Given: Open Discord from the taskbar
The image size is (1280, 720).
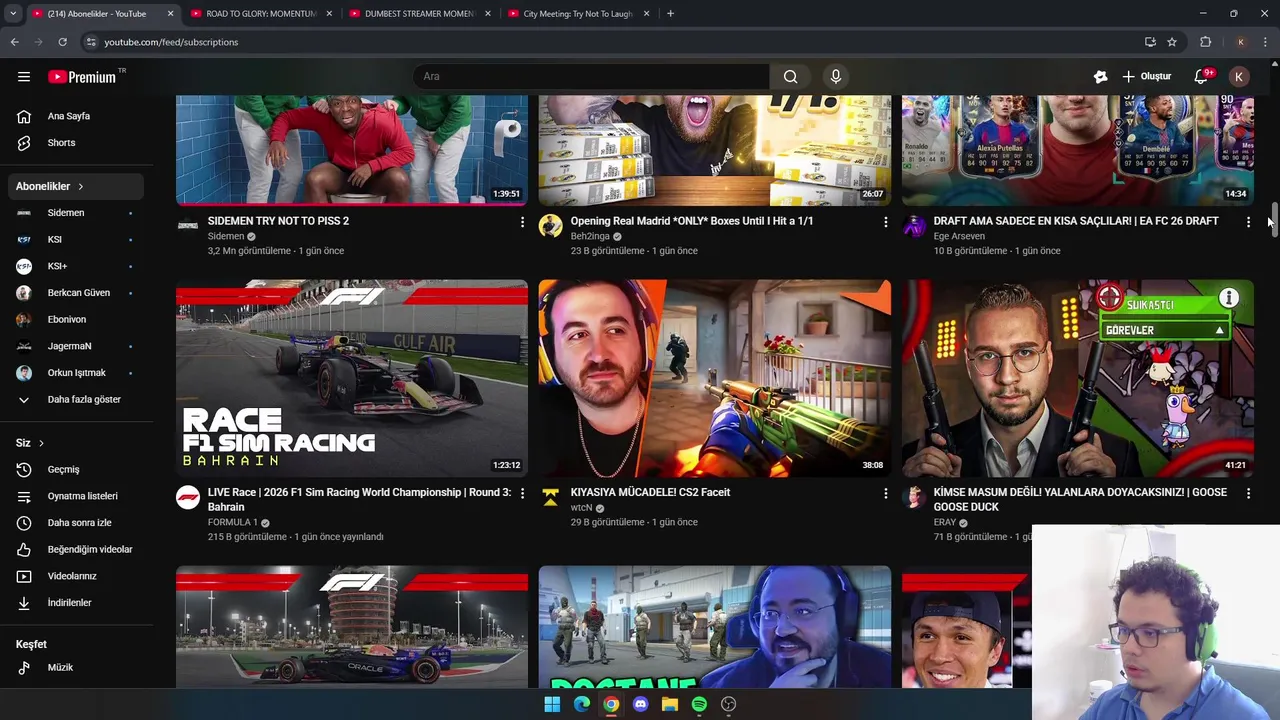Looking at the screenshot, I should tap(641, 704).
